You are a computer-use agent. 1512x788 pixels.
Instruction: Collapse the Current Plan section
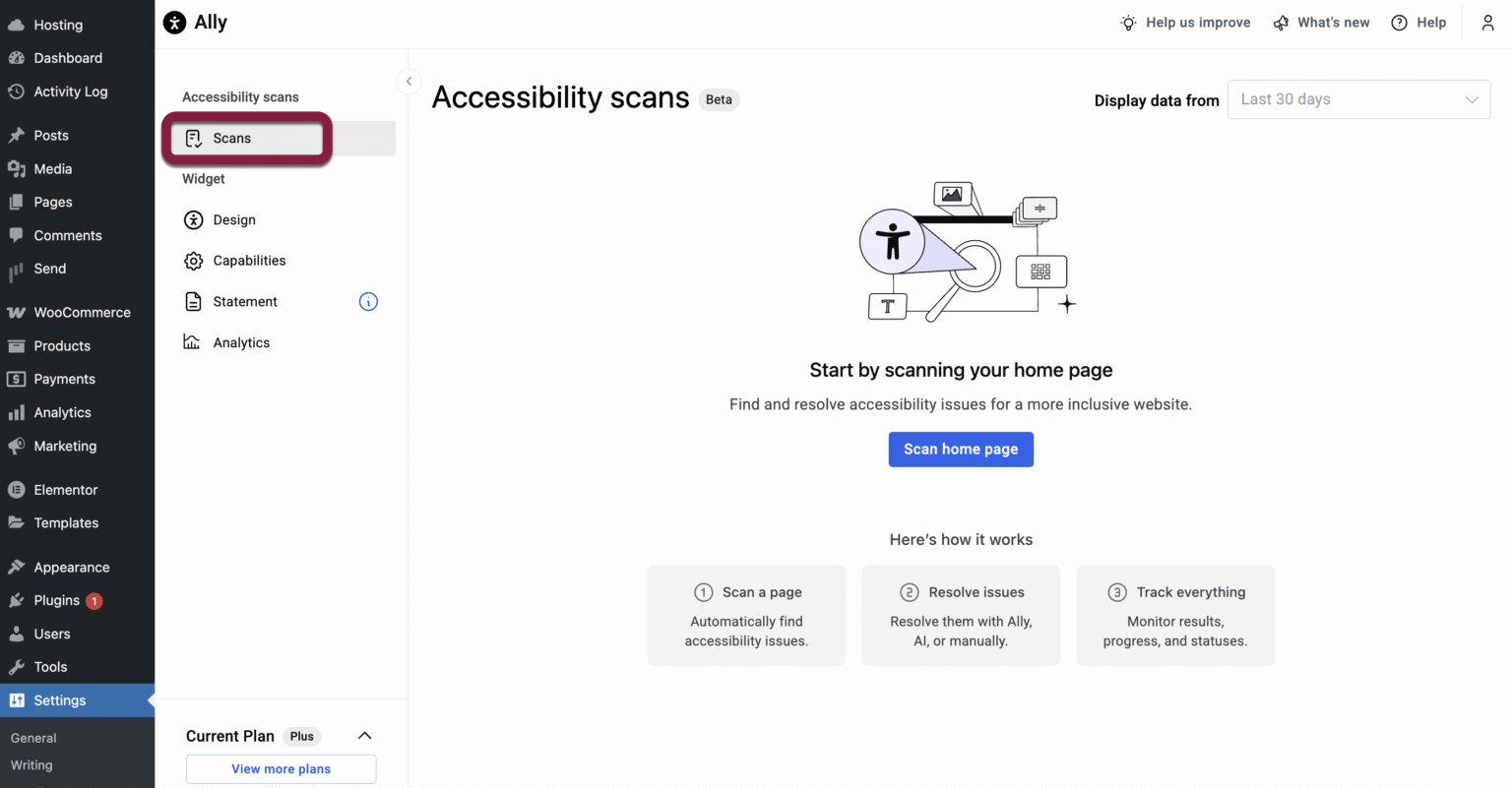pos(365,735)
